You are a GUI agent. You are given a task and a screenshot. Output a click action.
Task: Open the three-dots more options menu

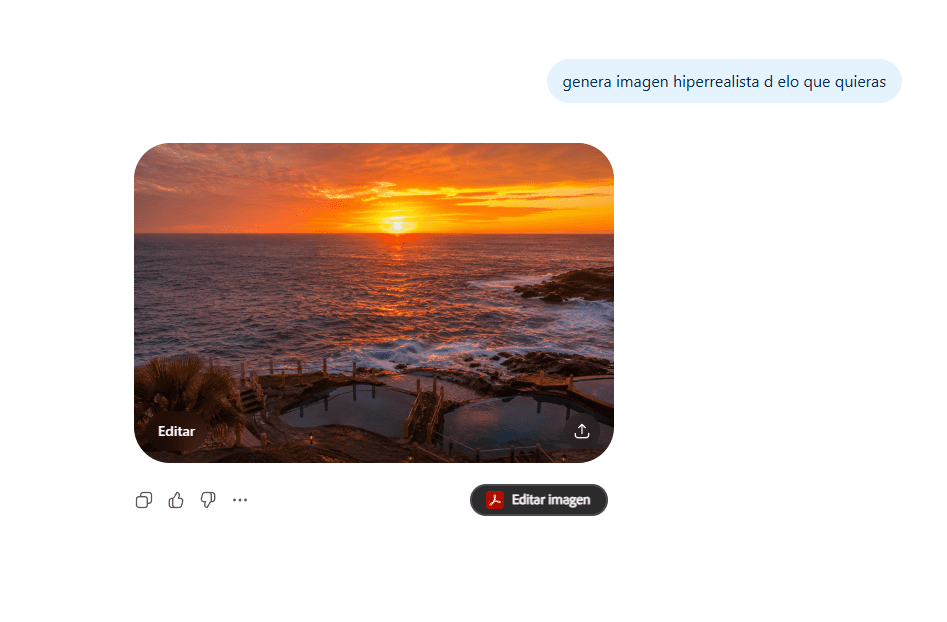(240, 500)
